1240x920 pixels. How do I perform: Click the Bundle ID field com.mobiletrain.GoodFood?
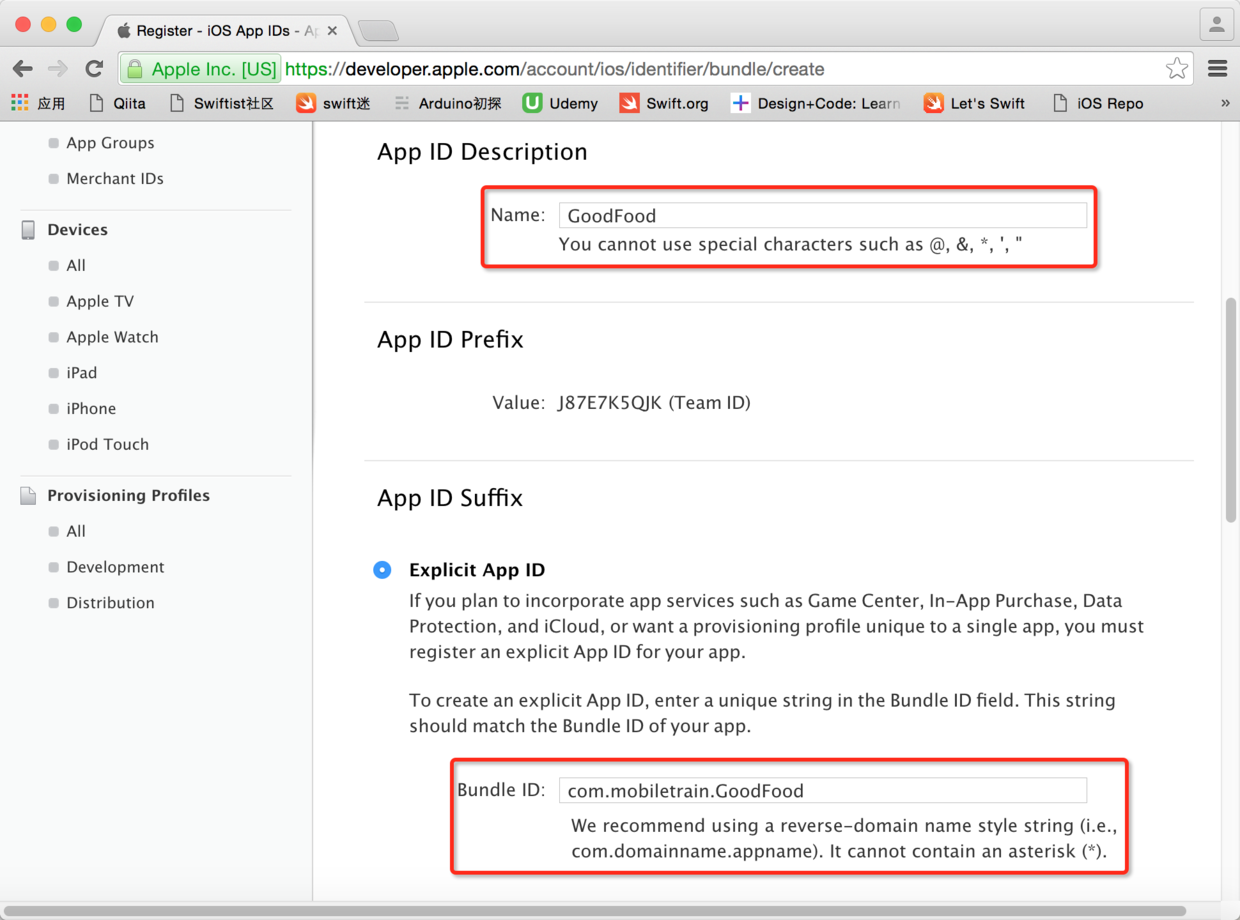click(822, 790)
